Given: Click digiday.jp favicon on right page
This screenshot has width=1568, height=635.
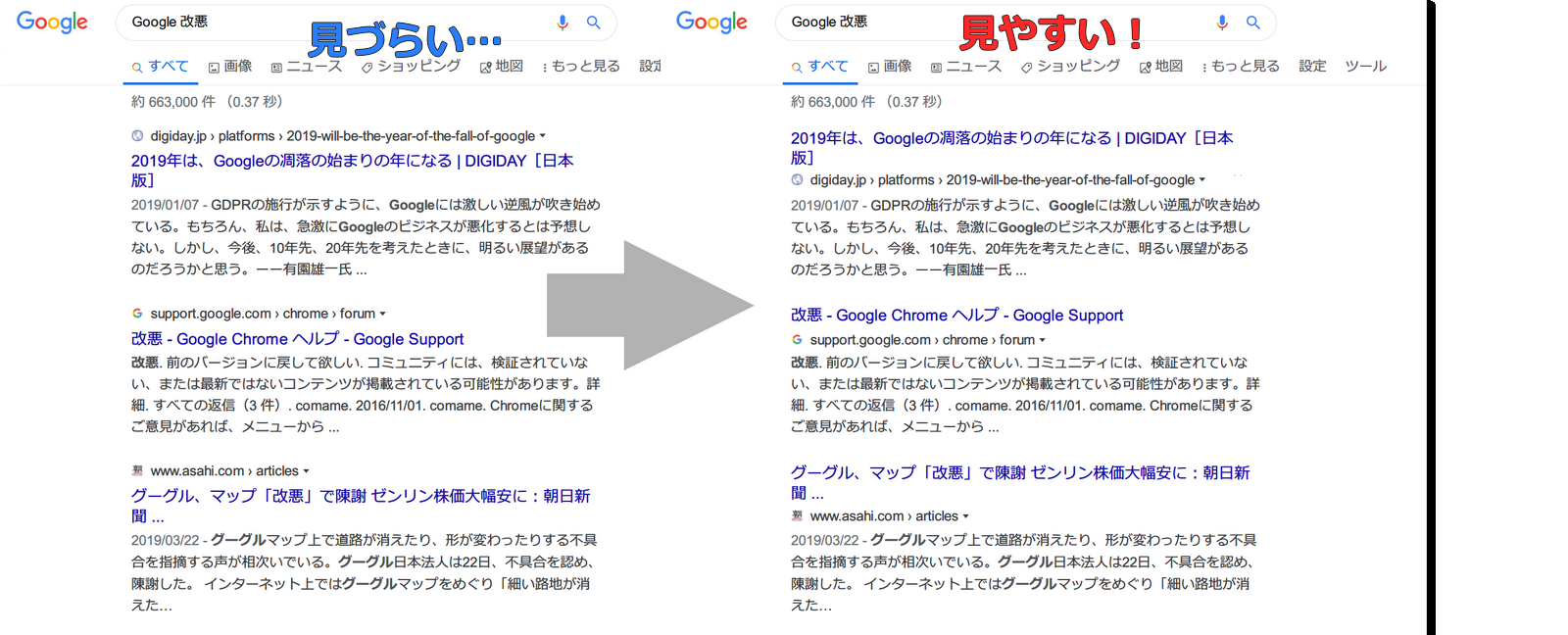Looking at the screenshot, I should (x=797, y=179).
